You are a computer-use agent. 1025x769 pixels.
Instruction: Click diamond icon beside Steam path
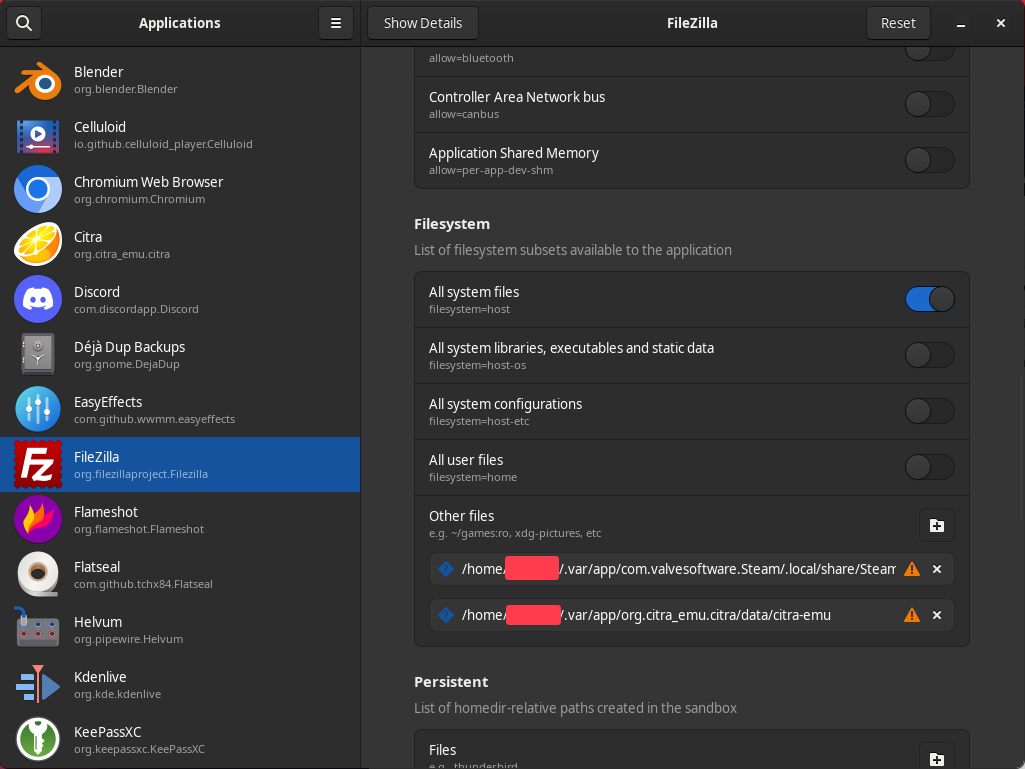tap(446, 569)
